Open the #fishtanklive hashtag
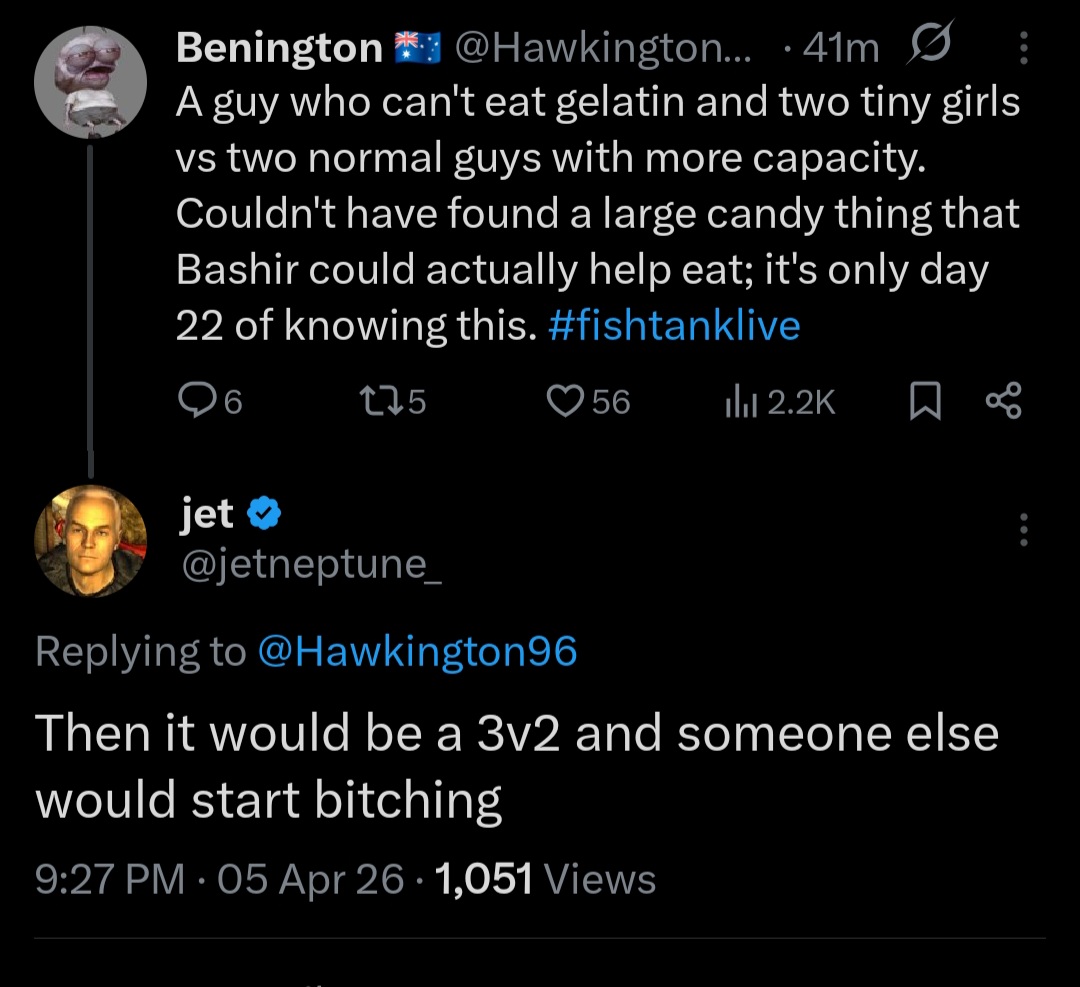The width and height of the screenshot is (1080, 987). (x=674, y=326)
